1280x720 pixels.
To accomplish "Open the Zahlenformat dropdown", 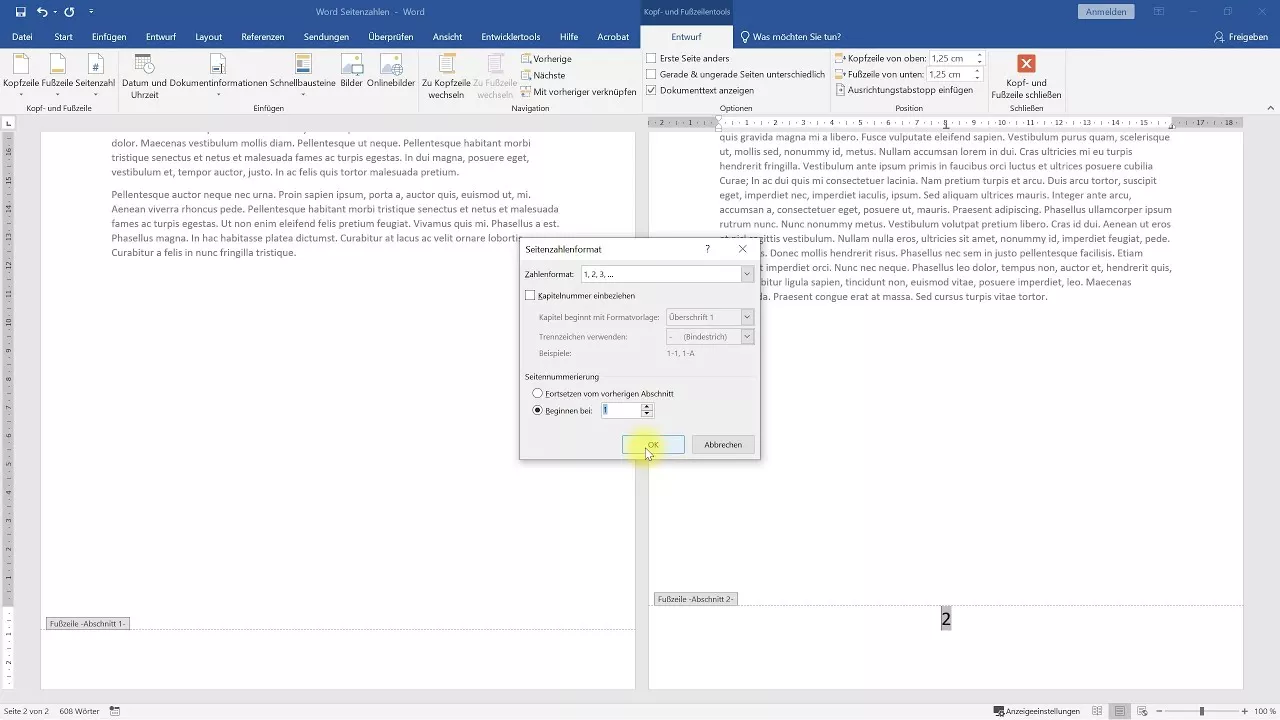I will pos(746,274).
